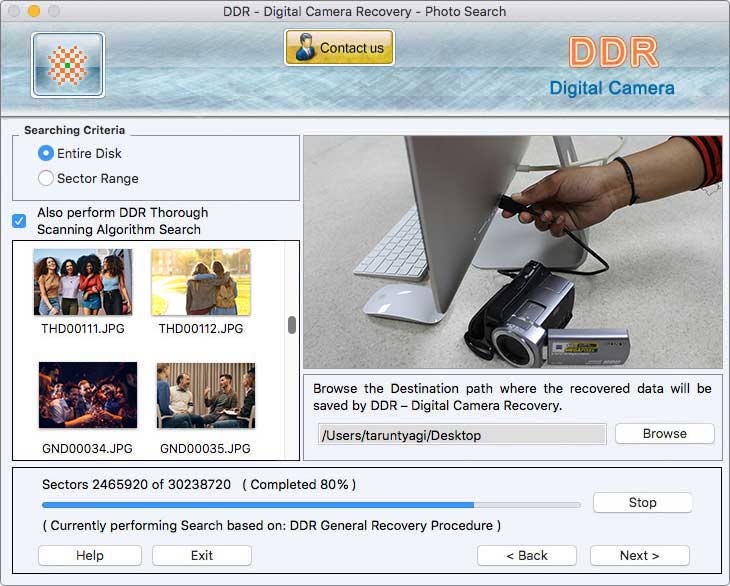Click the Contact us button
Viewport: 730px width, 586px height.
[339, 47]
